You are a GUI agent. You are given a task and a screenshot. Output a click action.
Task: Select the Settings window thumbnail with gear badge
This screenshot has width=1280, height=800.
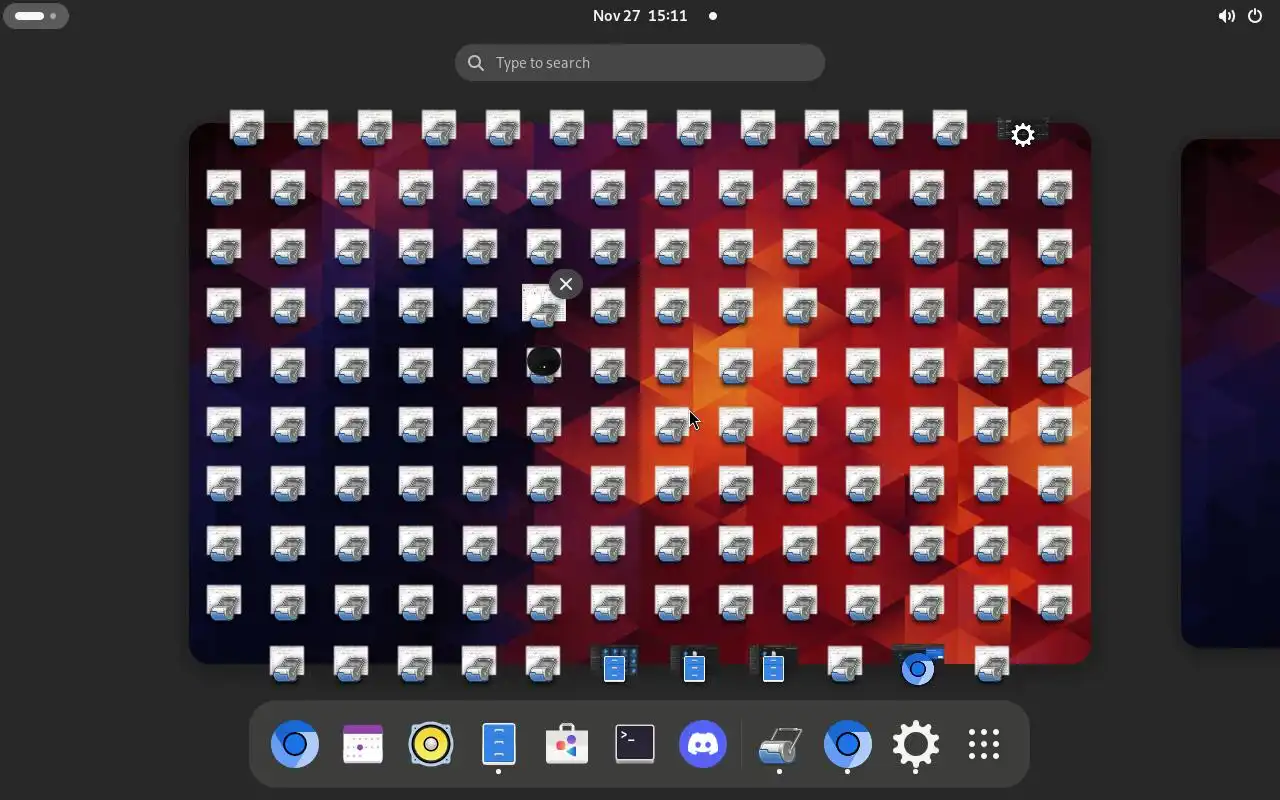(x=1022, y=132)
